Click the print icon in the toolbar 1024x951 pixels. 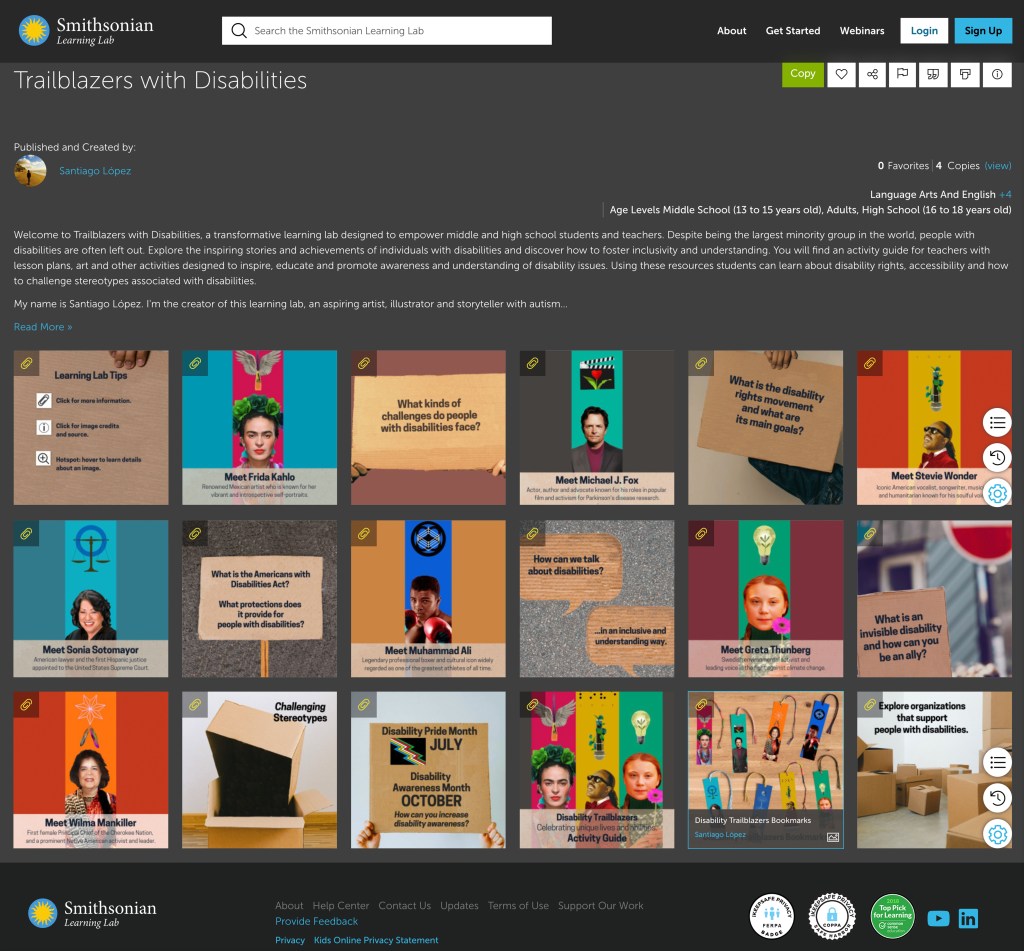coord(965,74)
